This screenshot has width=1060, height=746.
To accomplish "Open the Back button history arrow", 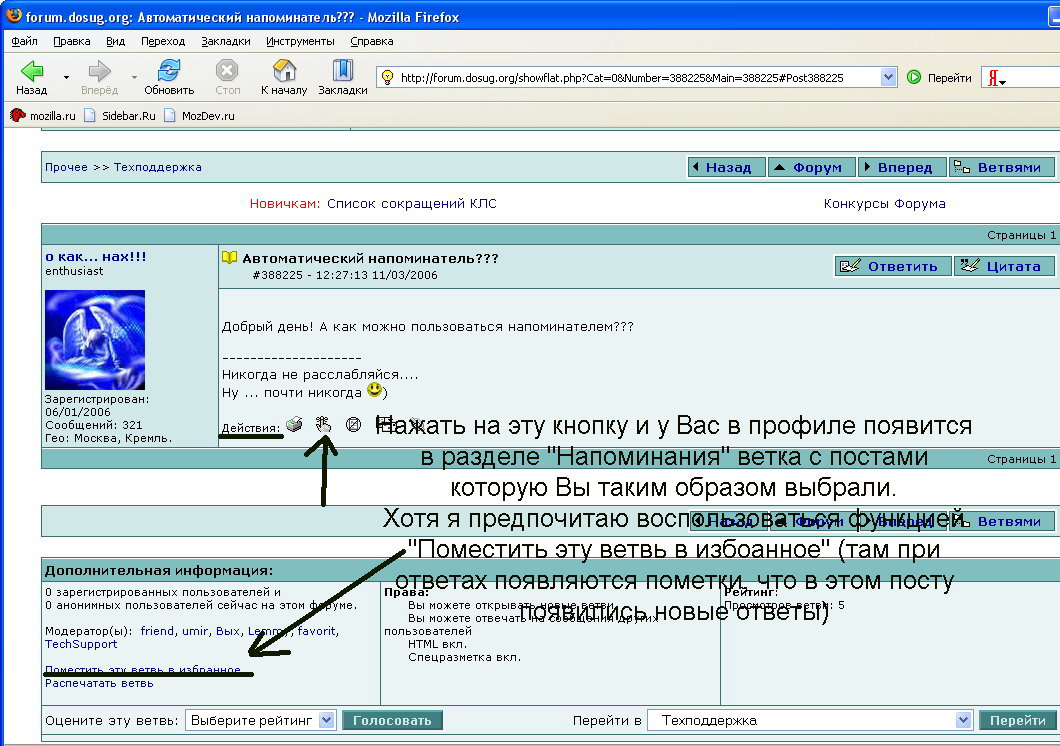I will 67,77.
